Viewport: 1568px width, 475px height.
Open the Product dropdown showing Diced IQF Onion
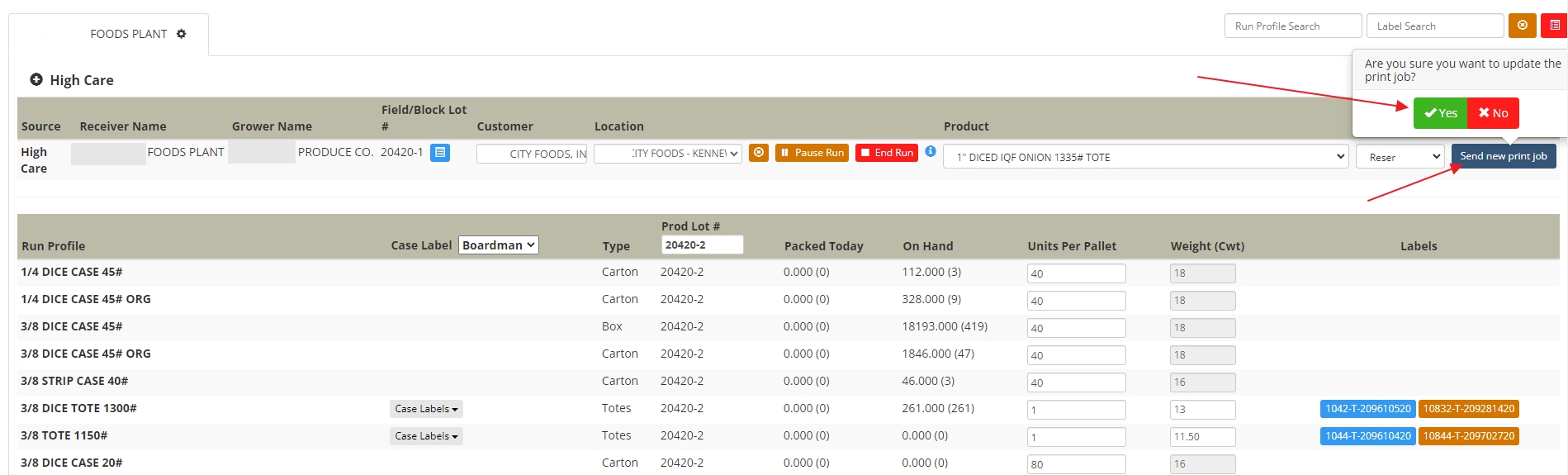click(x=1145, y=157)
